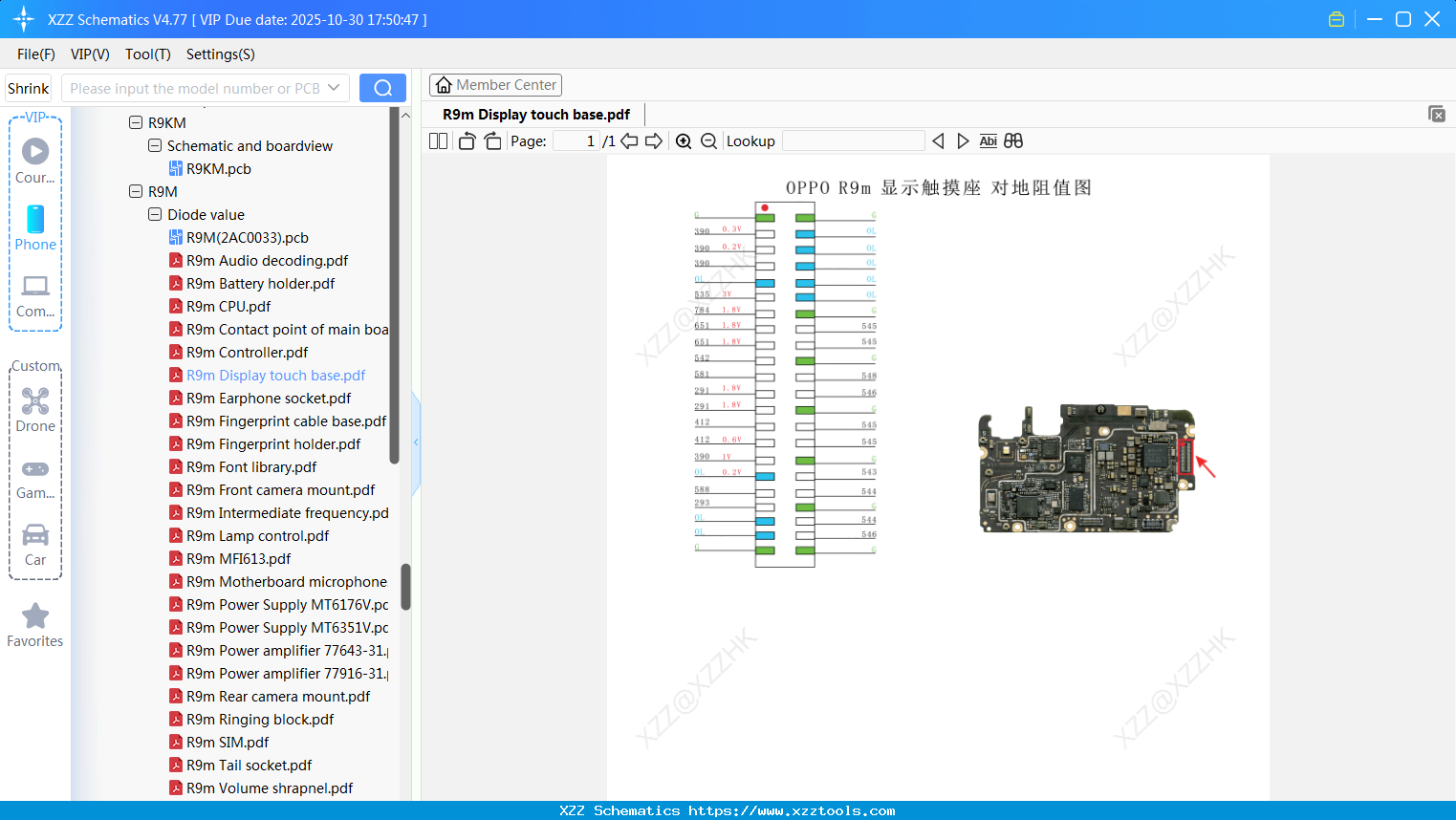
Task: Click the Member Center button
Action: (495, 84)
